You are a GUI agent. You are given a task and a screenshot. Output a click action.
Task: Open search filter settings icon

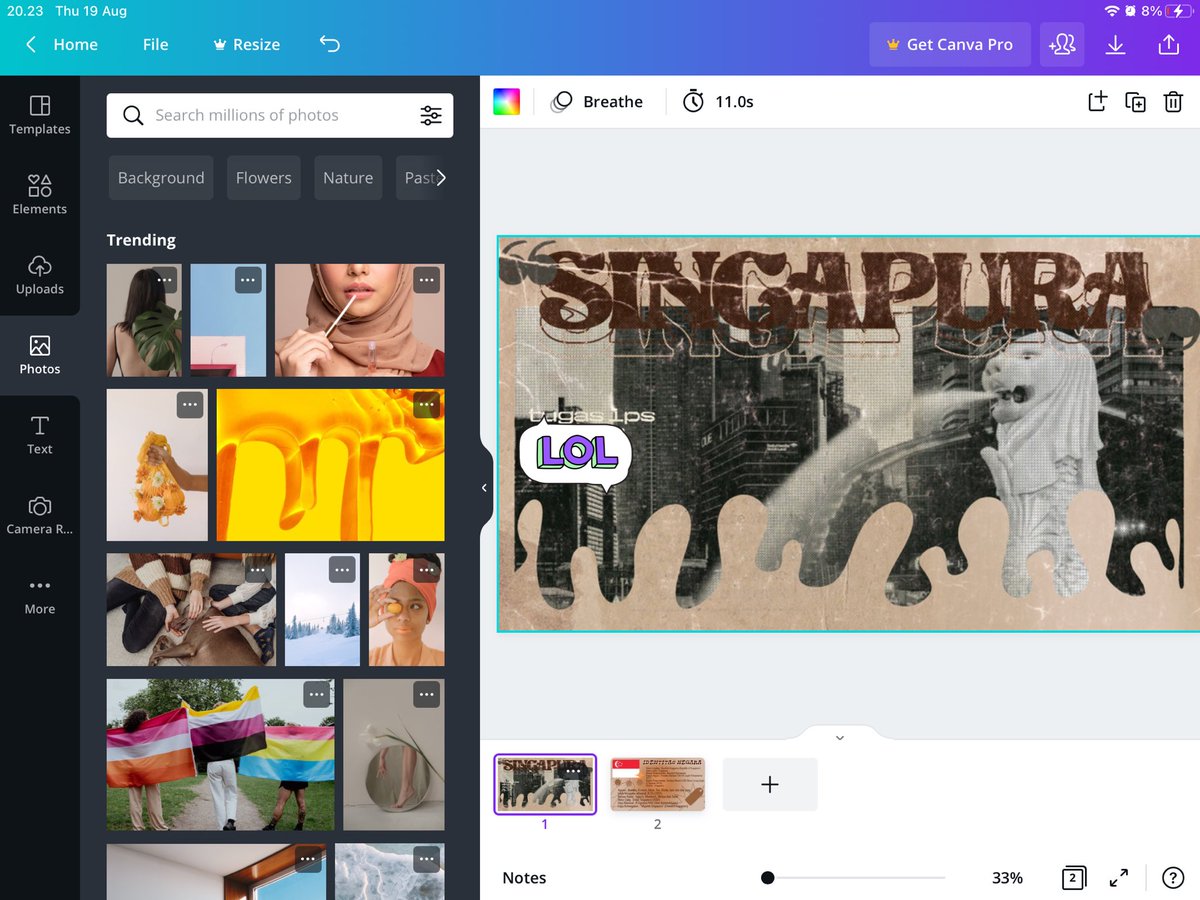tap(431, 115)
